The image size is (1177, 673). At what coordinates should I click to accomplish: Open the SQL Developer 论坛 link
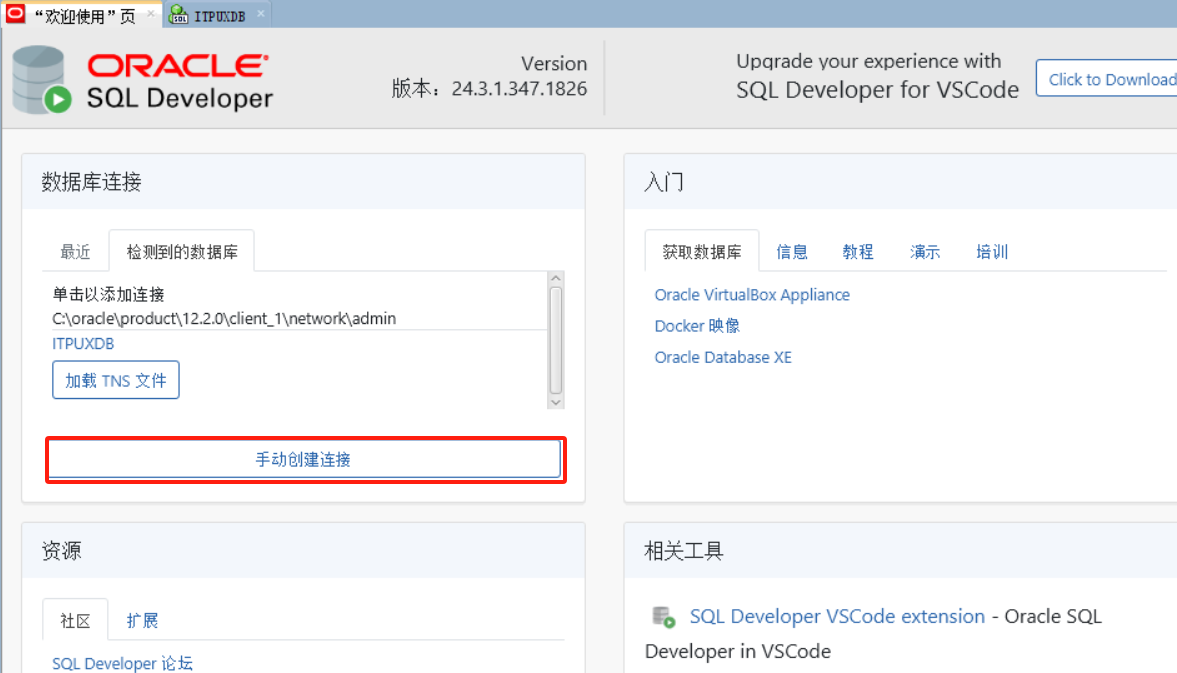point(122,663)
